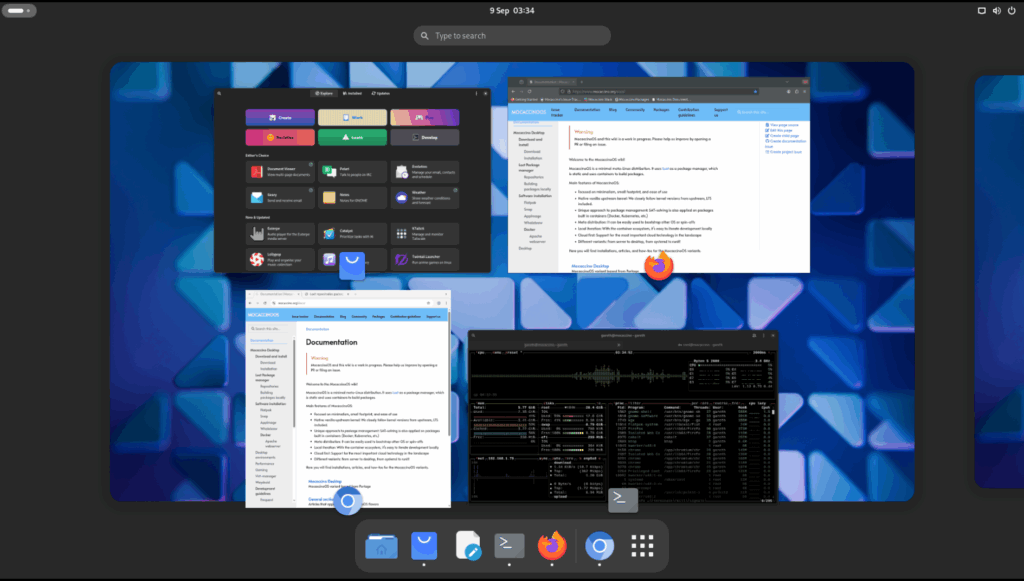Open the calendar from the clock '9 Sep 03:34'
This screenshot has width=1024, height=581.
point(512,10)
